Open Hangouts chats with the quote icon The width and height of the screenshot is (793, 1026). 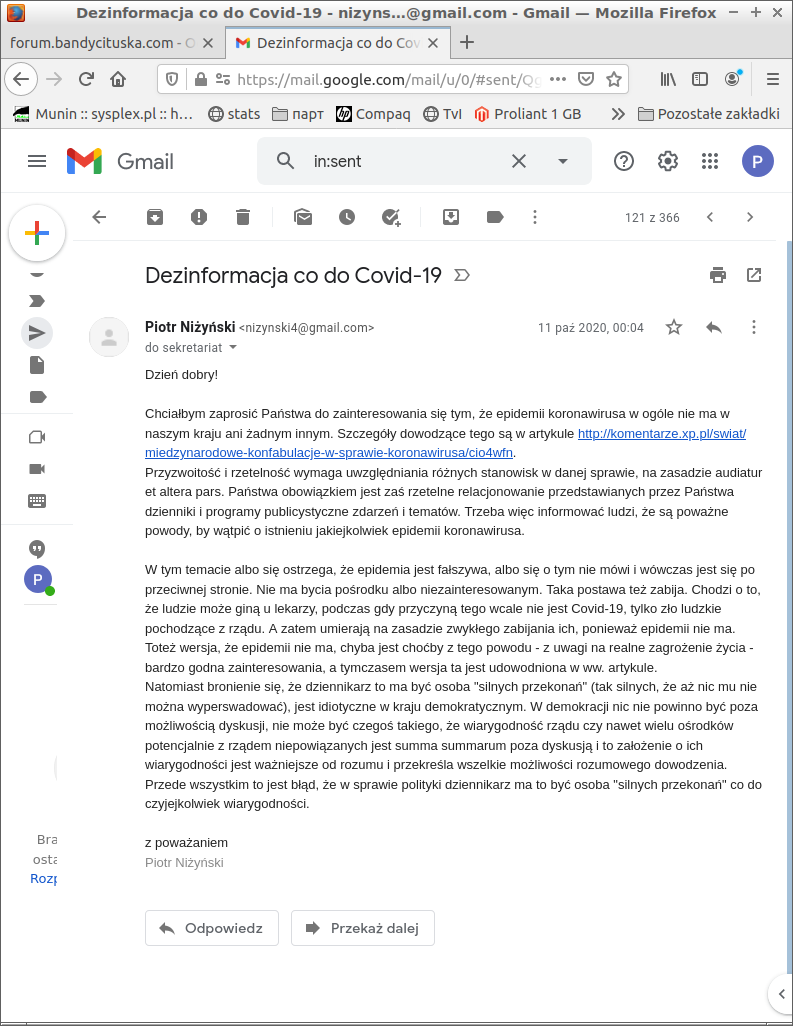tap(37, 549)
